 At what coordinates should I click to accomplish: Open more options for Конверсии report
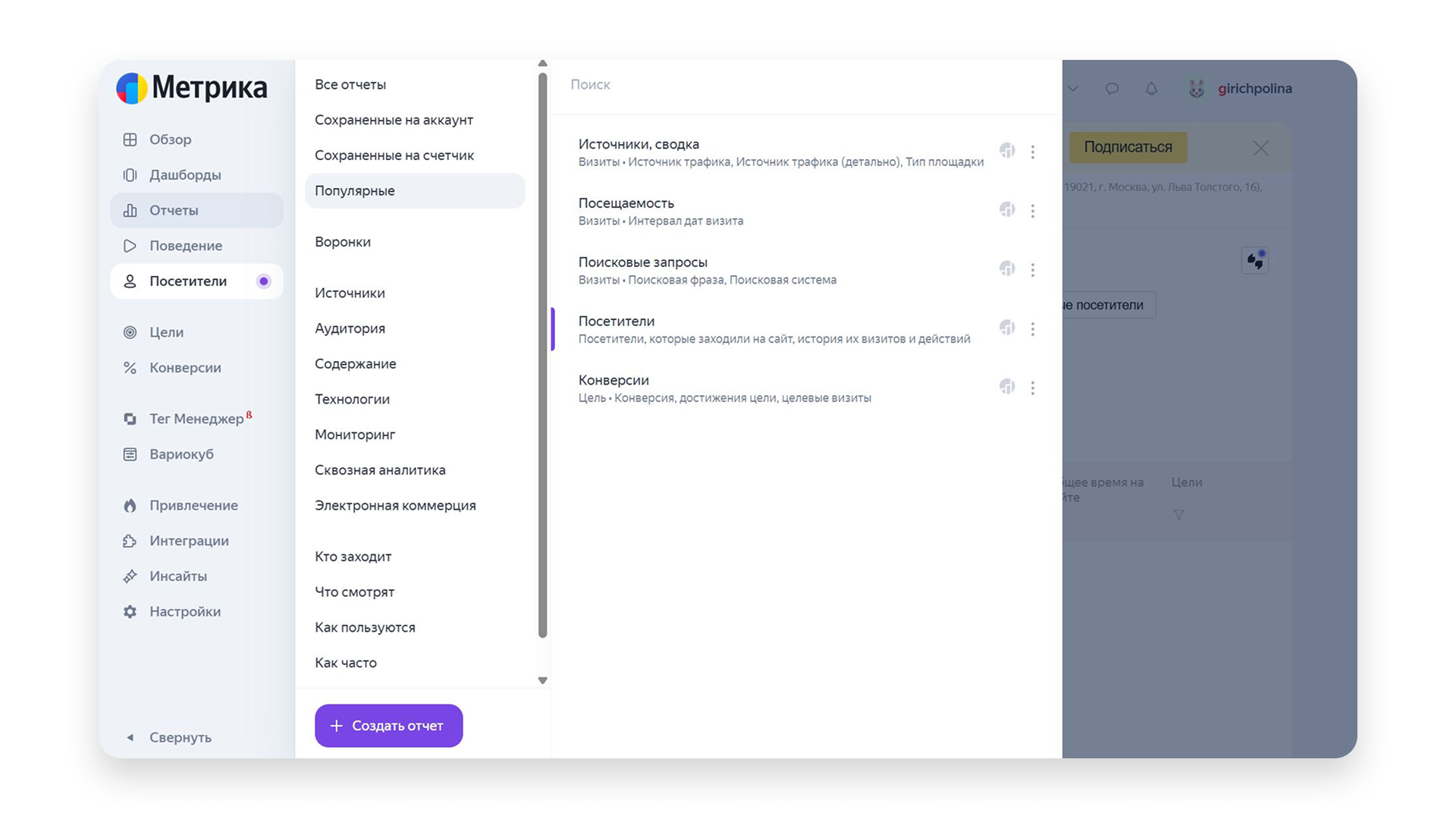click(x=1033, y=388)
